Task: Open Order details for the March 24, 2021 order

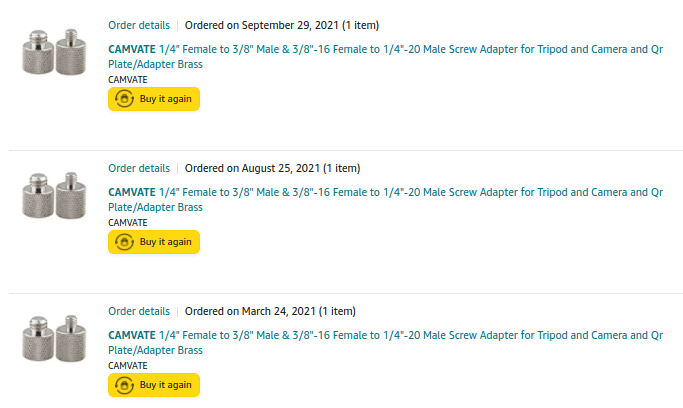Action: click(x=139, y=311)
